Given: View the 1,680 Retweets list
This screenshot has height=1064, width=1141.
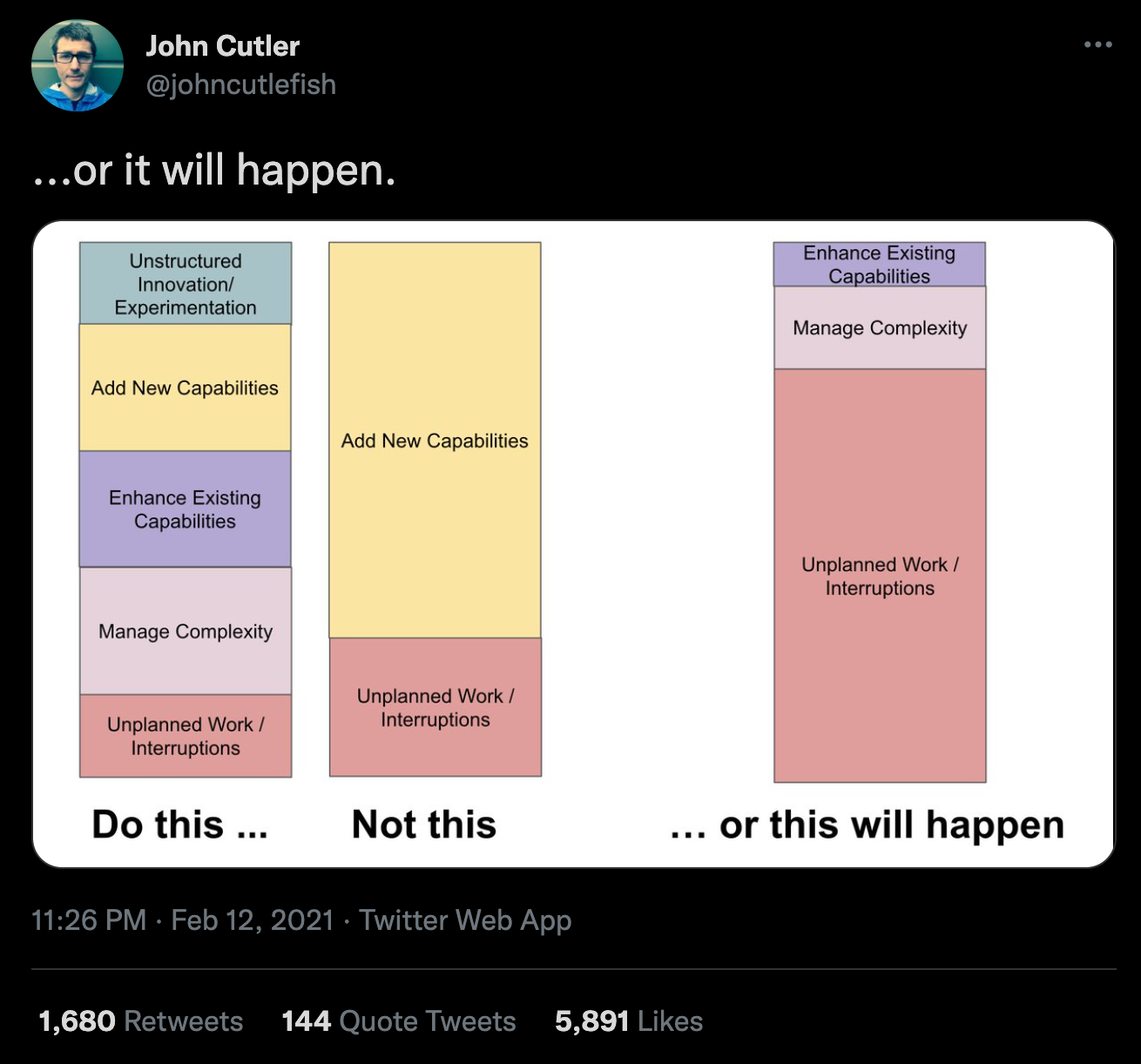Looking at the screenshot, I should pos(141,1020).
